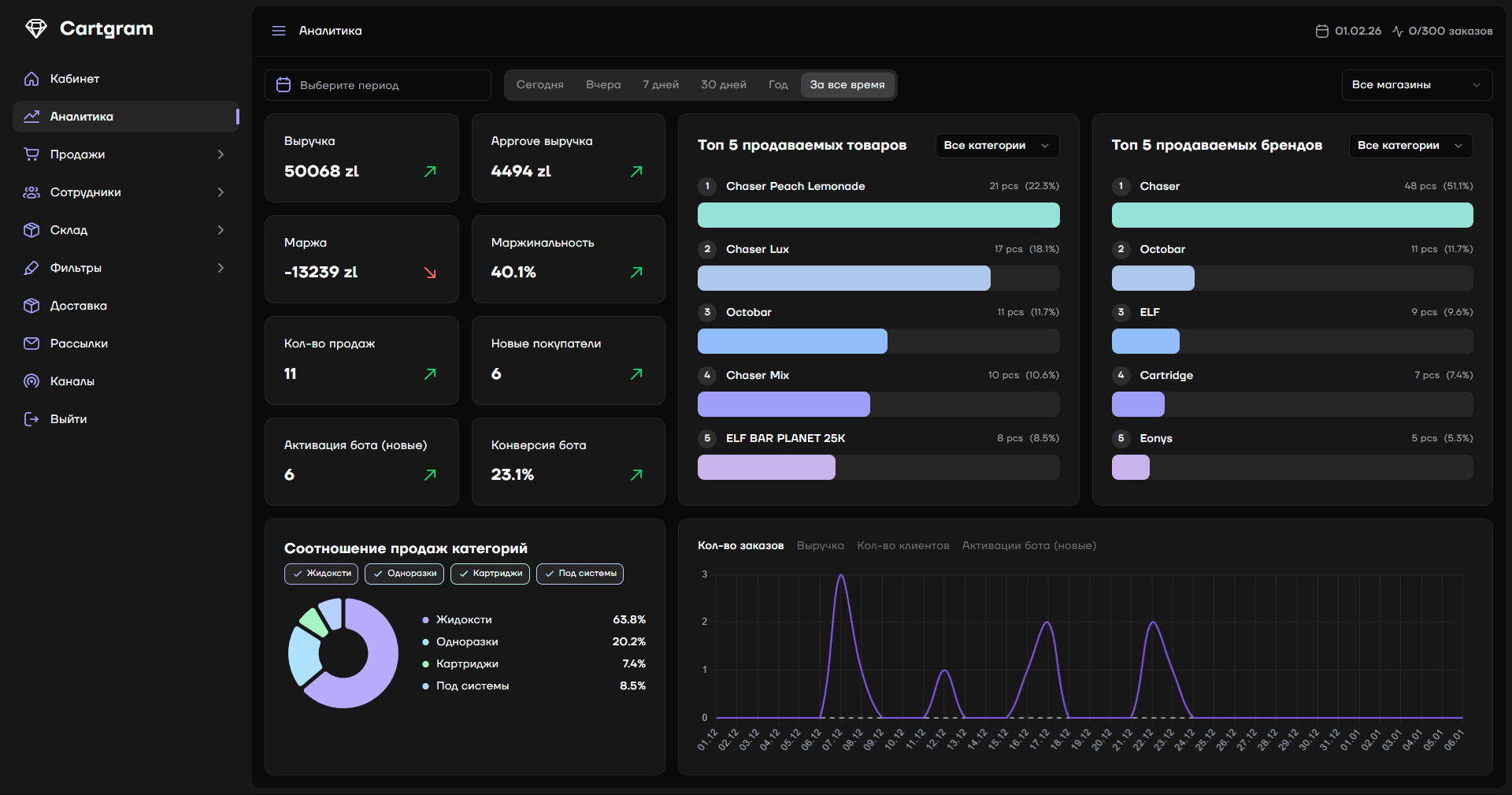Screen dimensions: 1512x795
Task: Click green arrow on Approve выручка card
Action: 636,171
